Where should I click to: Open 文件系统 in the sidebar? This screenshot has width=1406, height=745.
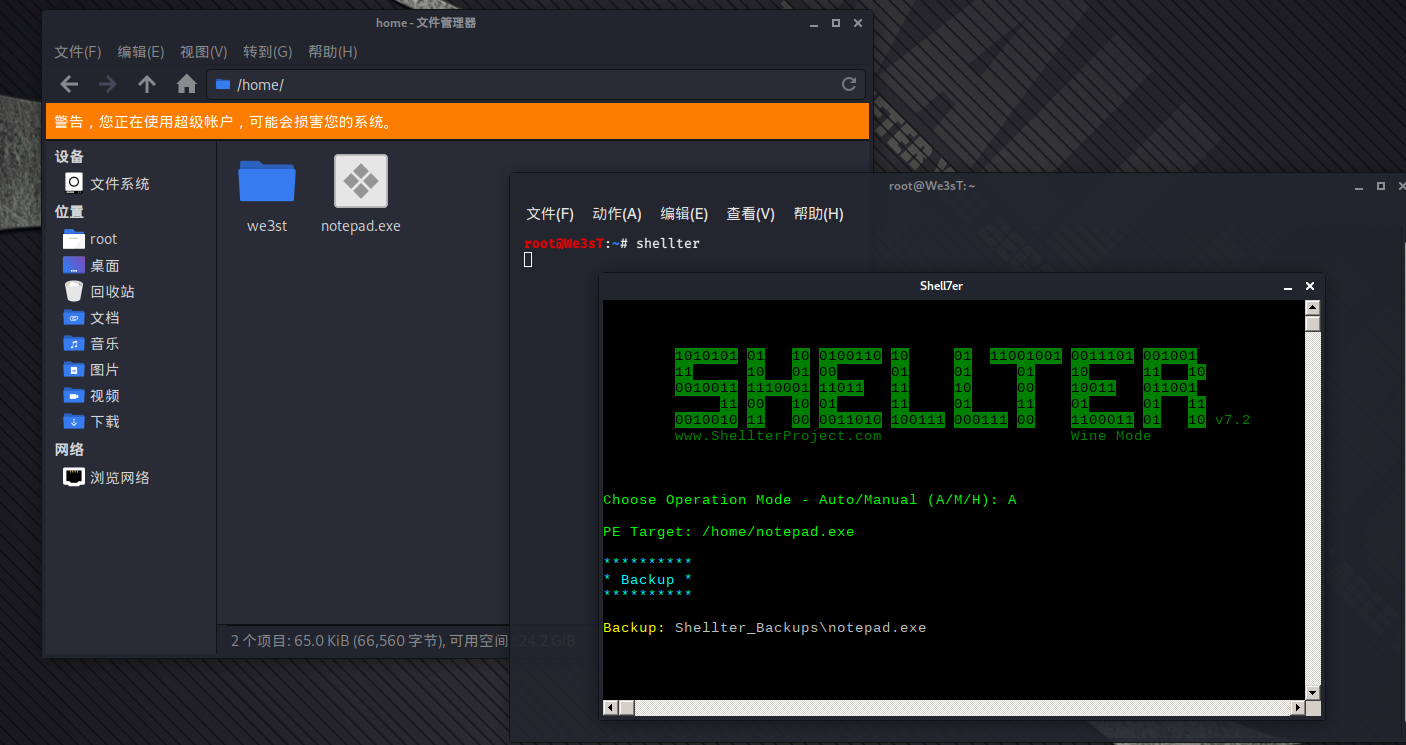pyautogui.click(x=107, y=183)
